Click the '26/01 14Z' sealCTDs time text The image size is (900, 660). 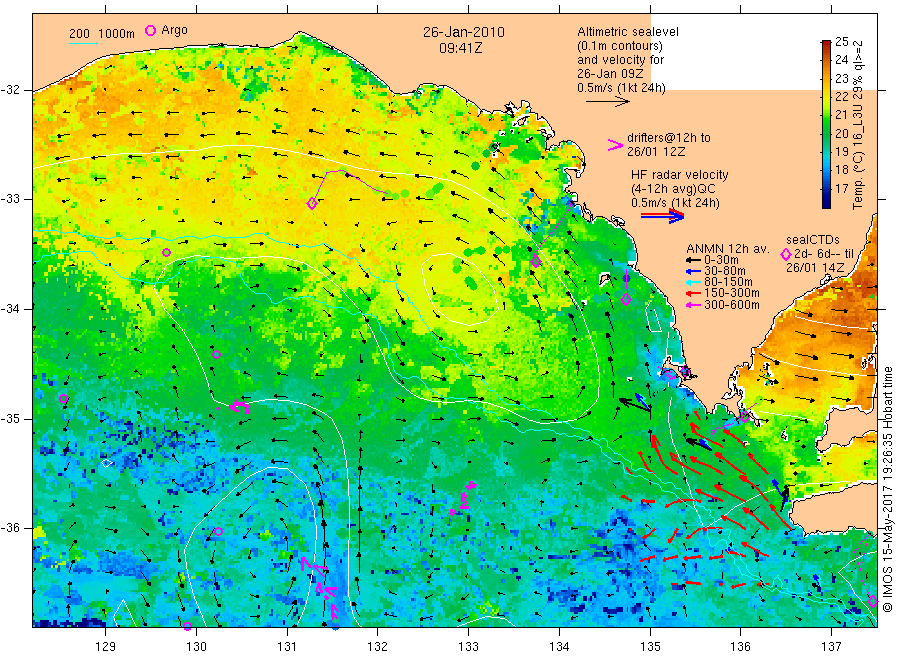[815, 267]
